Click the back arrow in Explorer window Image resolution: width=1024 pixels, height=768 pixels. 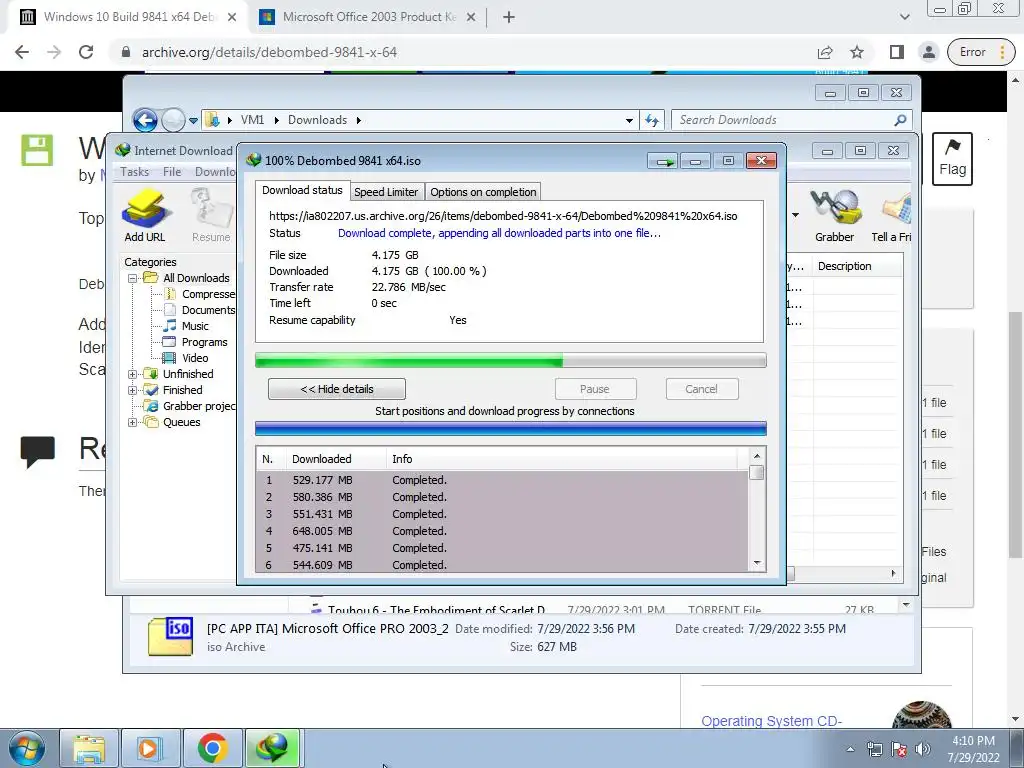[144, 120]
